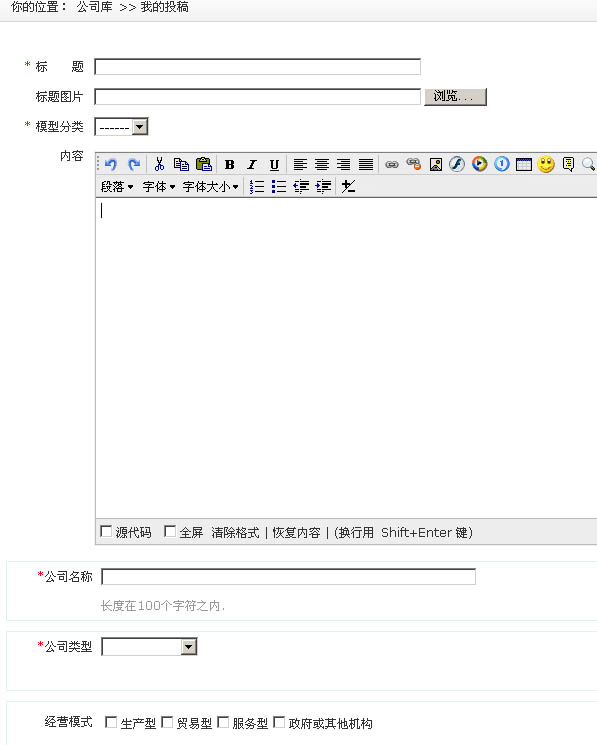Toggle bold formatting in editor
Screen dimensions: 597x745
229,165
